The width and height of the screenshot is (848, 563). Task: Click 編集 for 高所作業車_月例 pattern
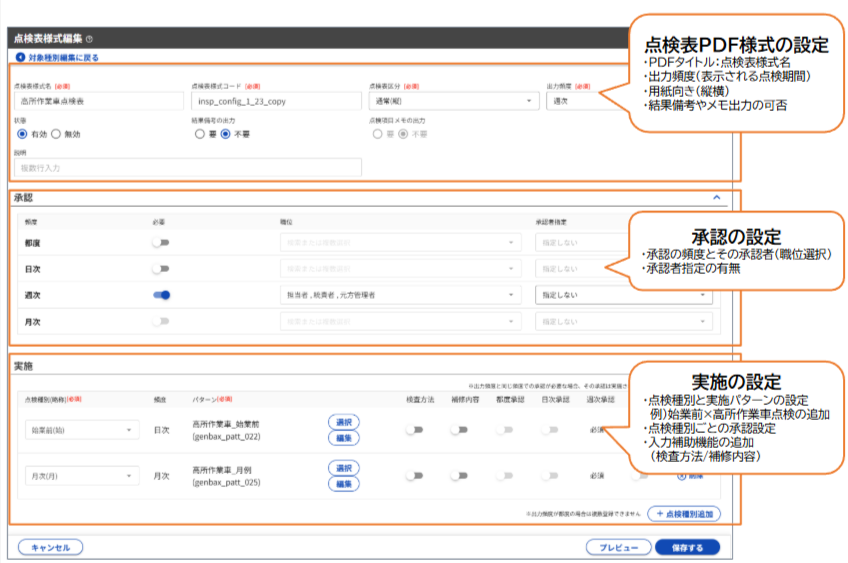(343, 484)
